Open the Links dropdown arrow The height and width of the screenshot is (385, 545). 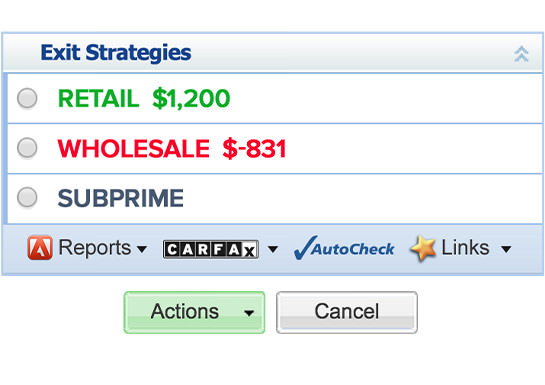coord(506,249)
